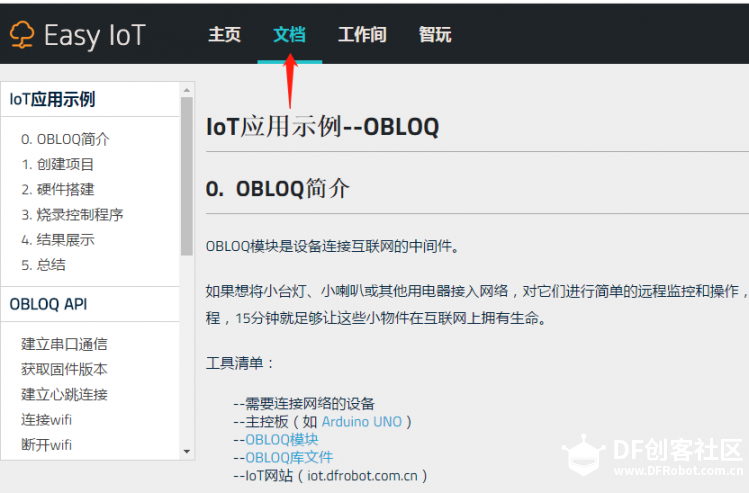Click the 工具清单： text line
Viewport: 749px width, 493px height.
point(240,363)
